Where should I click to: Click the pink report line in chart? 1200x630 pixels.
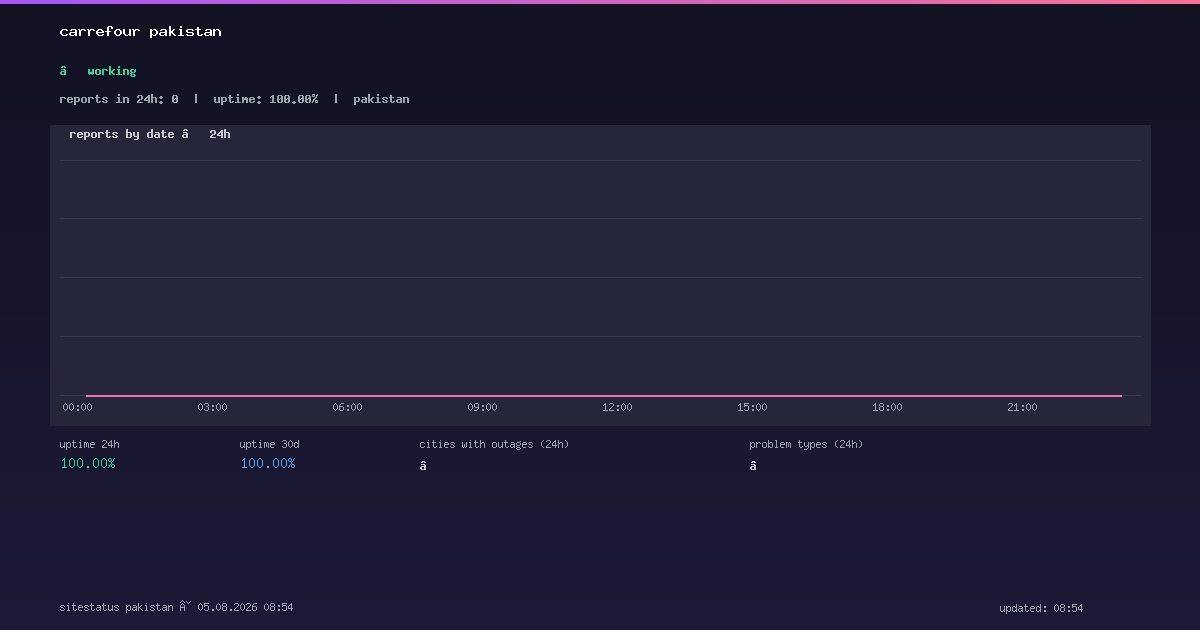(x=604, y=396)
